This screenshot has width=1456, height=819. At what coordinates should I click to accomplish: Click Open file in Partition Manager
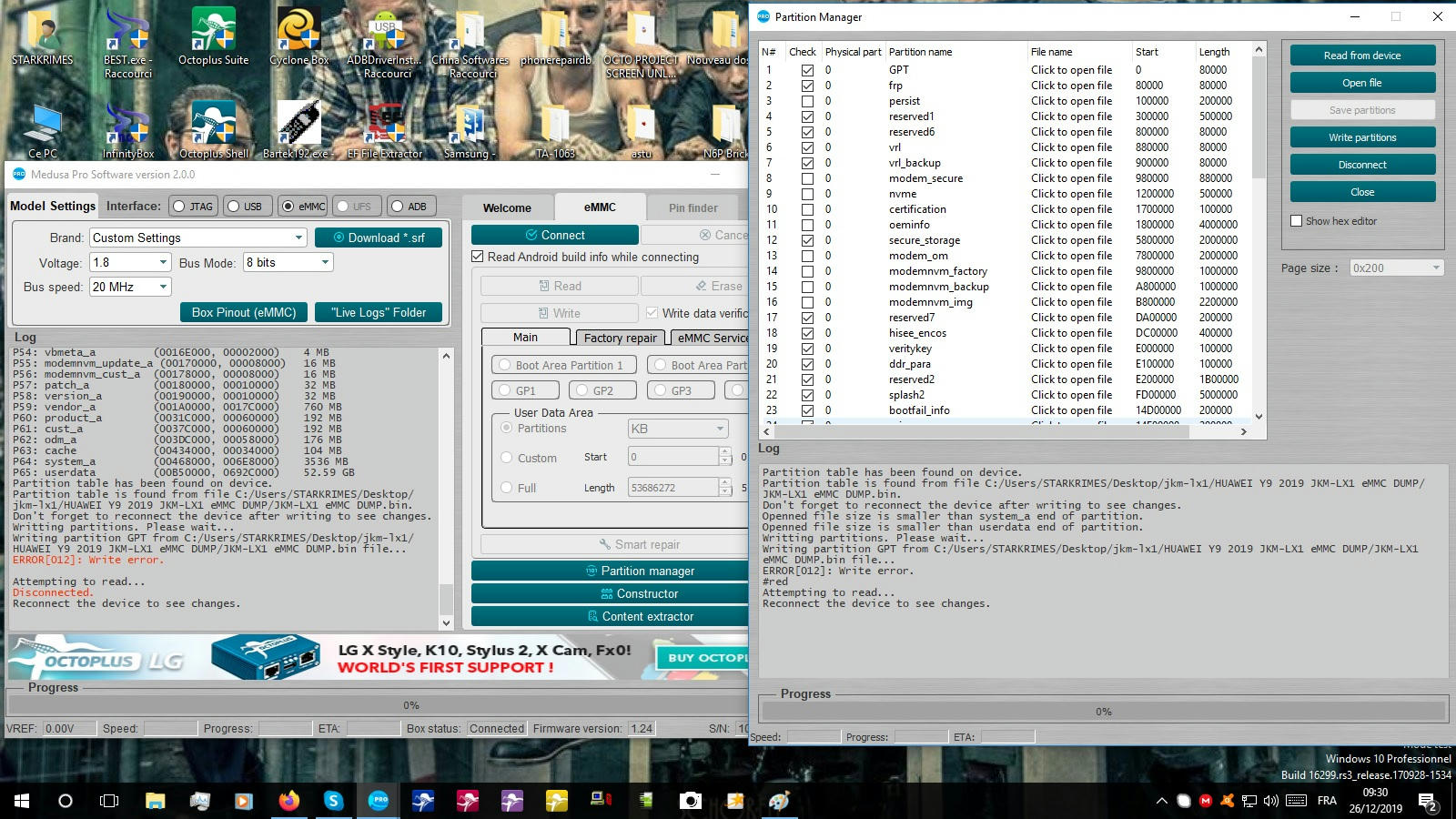click(x=1362, y=83)
